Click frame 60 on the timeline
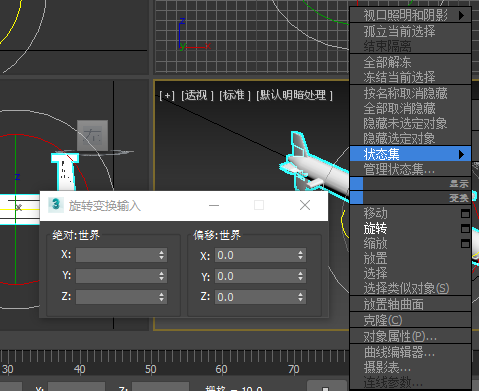The image size is (479, 391). click(222, 369)
